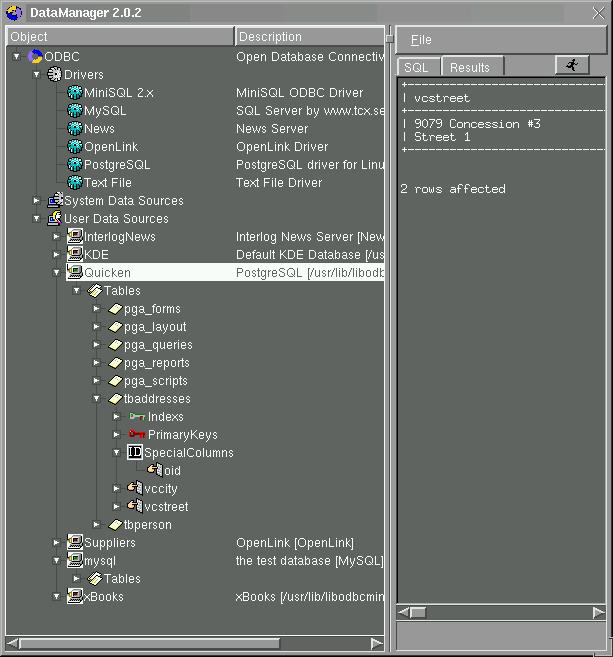Expand System Data Sources
613x657 pixels.
(x=36, y=200)
